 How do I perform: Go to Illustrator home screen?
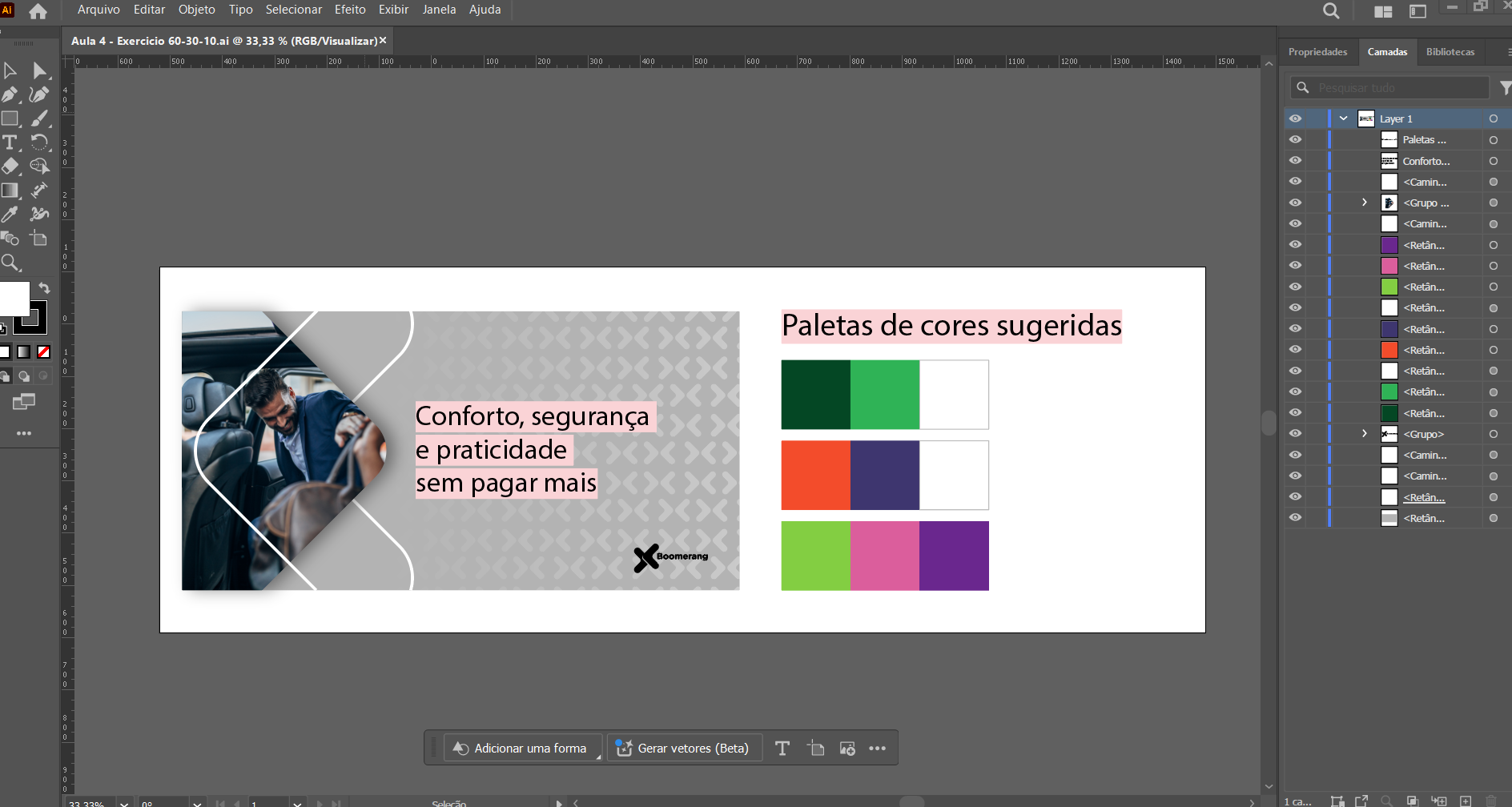tap(38, 10)
